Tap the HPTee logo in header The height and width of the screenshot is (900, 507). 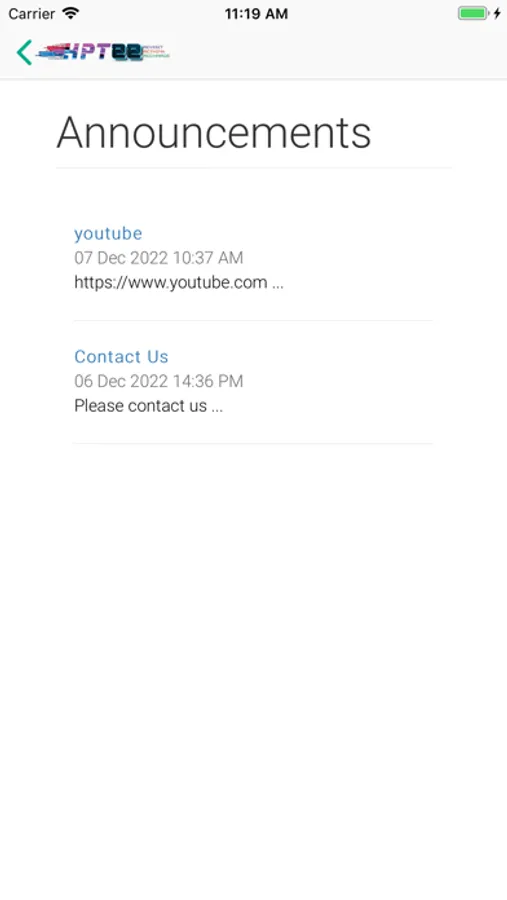click(x=102, y=52)
